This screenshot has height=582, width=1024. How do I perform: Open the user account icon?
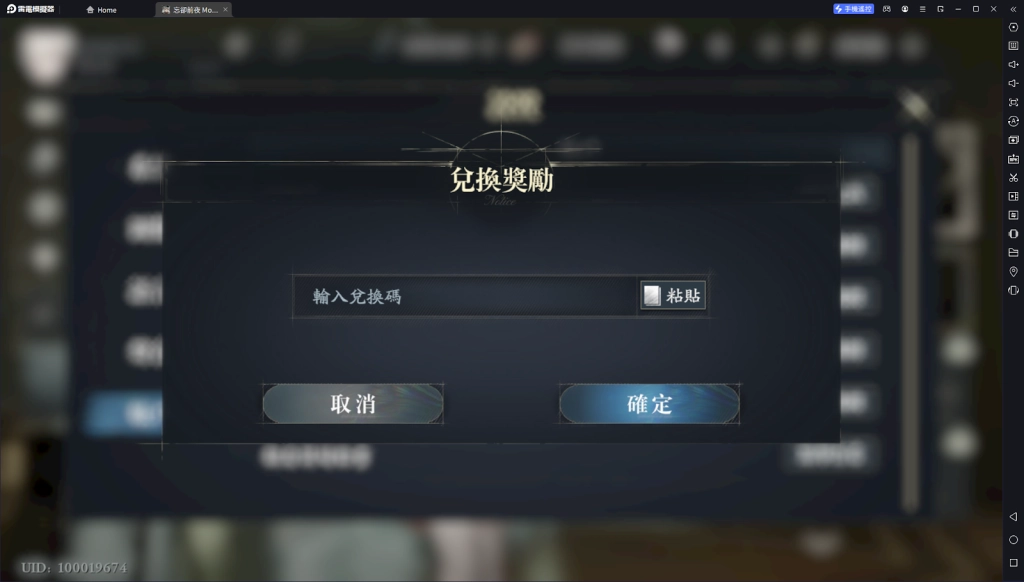click(x=904, y=9)
